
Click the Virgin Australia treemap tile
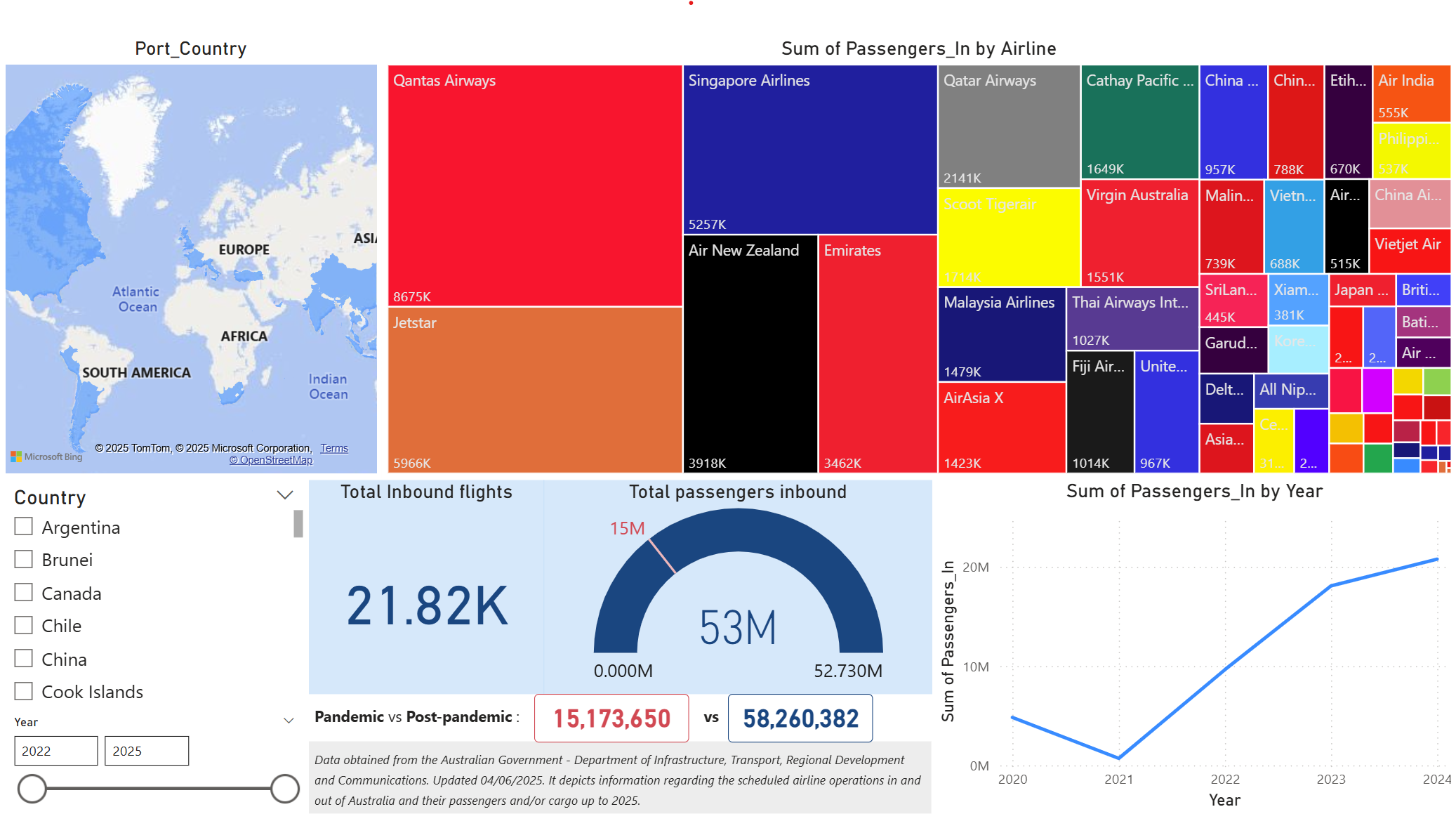(1139, 233)
